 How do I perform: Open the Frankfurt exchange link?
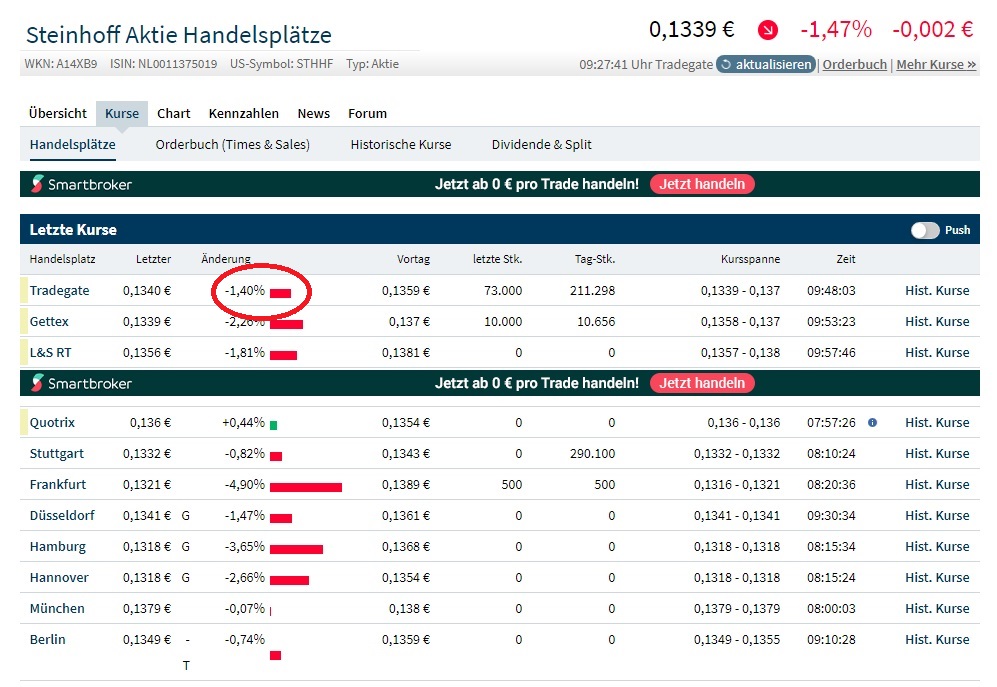pyautogui.click(x=57, y=485)
